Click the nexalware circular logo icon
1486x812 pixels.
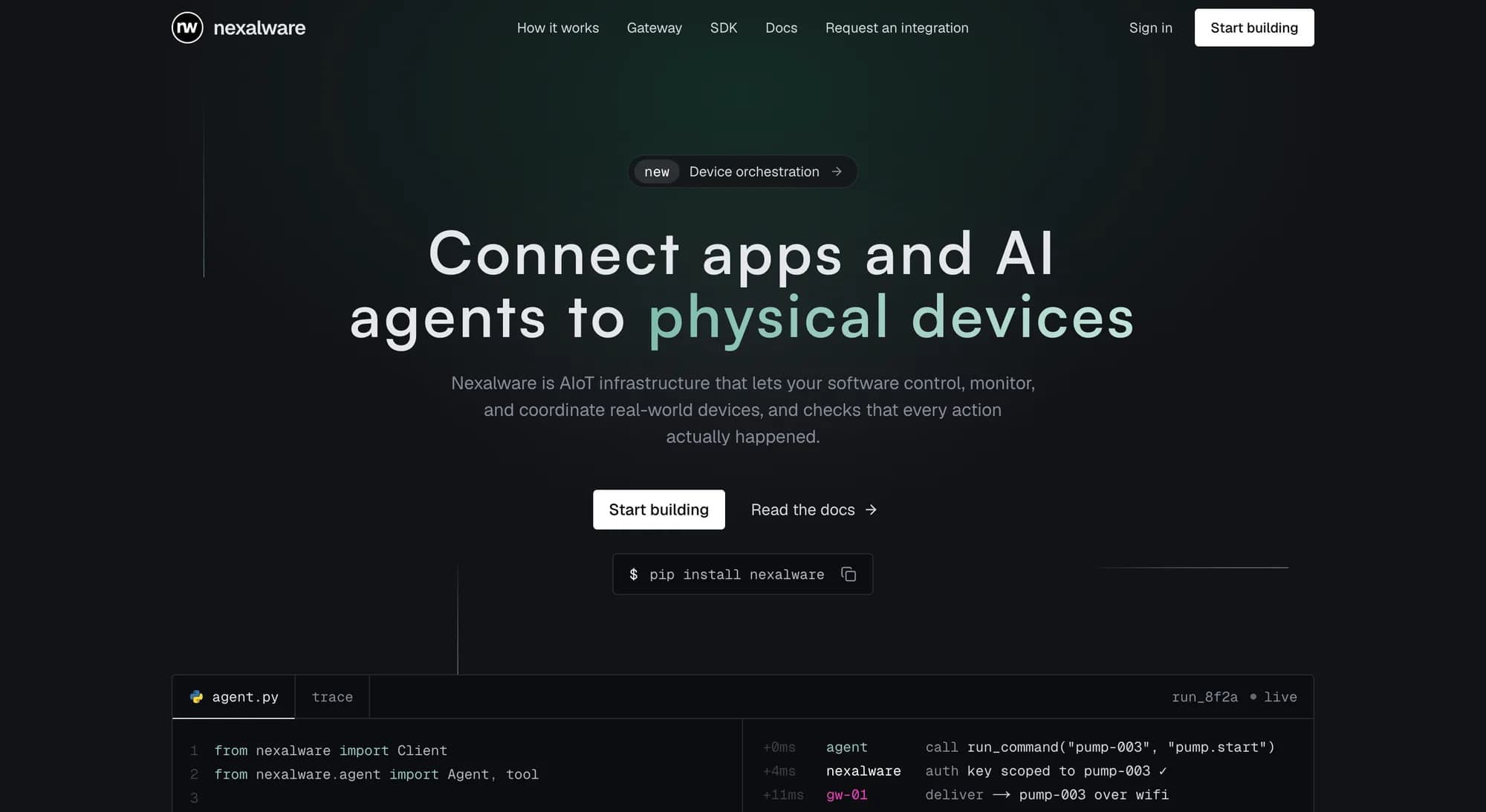click(187, 27)
